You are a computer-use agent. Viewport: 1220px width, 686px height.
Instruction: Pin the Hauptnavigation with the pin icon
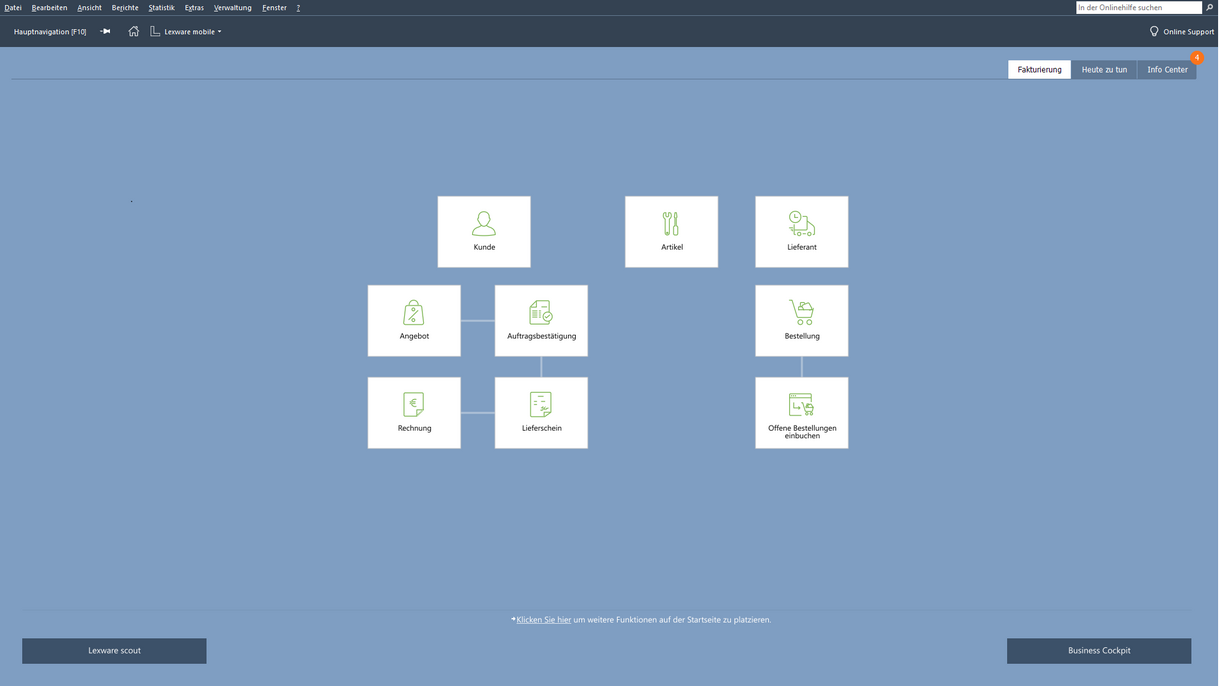(x=105, y=31)
